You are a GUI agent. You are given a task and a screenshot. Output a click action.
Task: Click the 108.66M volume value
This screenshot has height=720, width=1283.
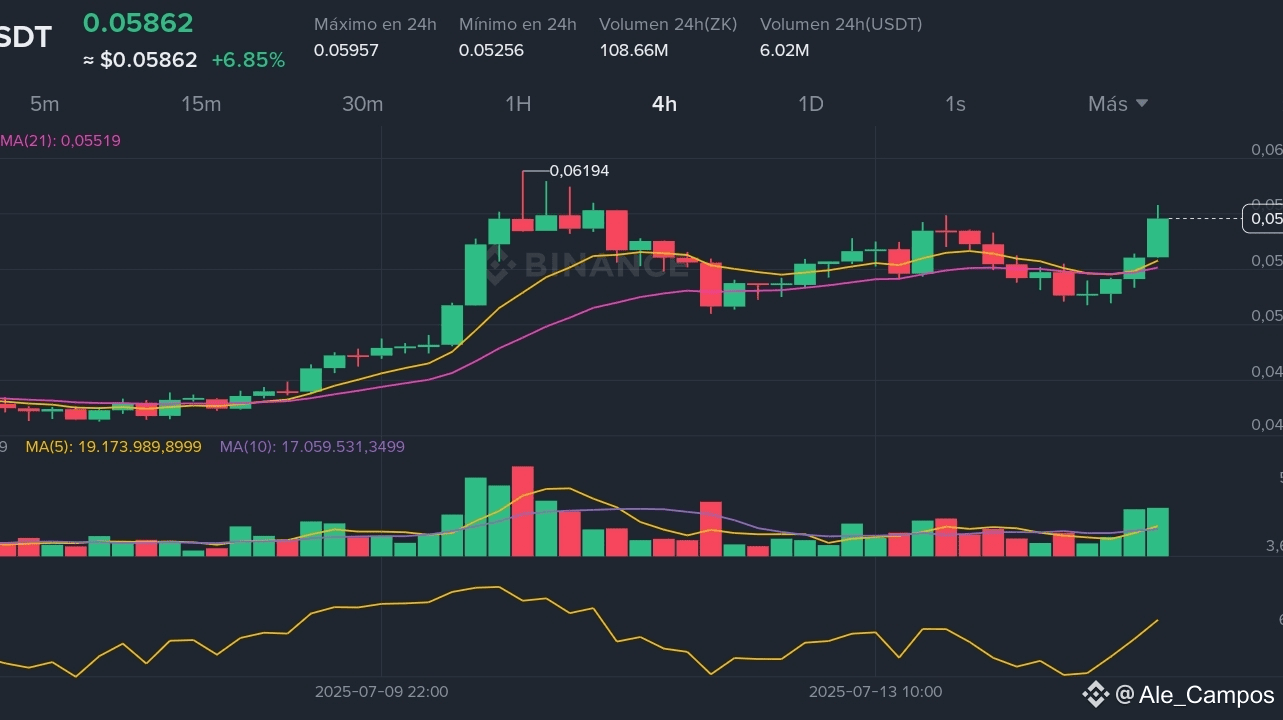click(x=634, y=50)
